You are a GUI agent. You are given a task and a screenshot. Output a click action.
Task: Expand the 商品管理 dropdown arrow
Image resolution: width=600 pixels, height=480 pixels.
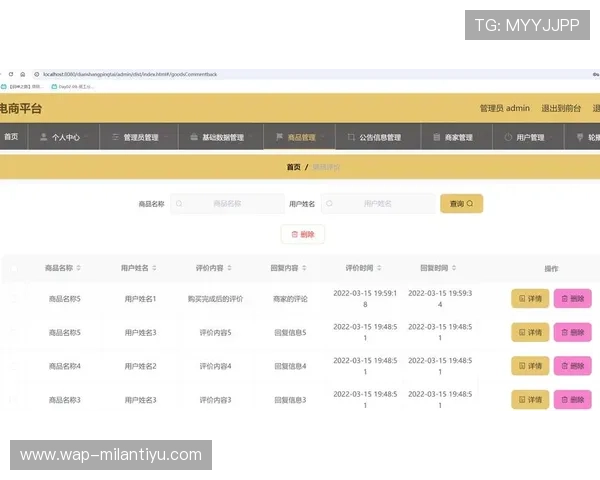(323, 137)
